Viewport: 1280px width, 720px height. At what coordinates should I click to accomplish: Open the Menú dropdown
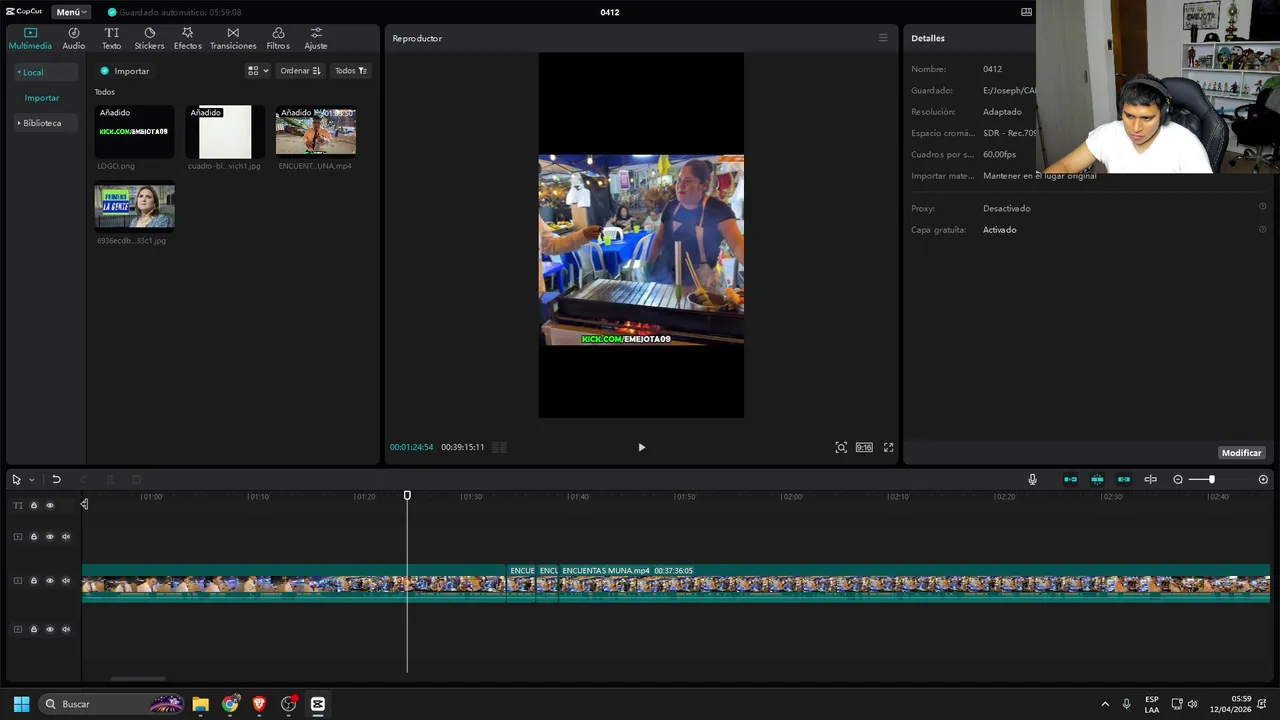72,12
